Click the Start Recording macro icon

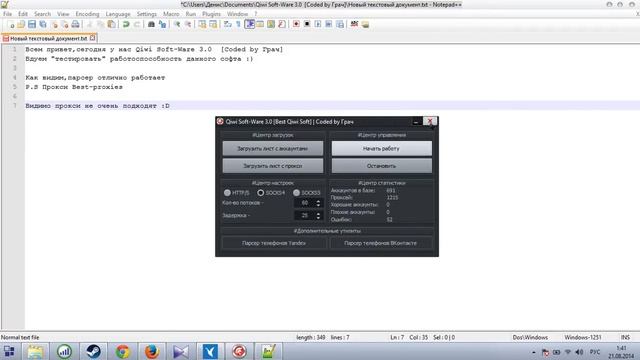coord(296,24)
